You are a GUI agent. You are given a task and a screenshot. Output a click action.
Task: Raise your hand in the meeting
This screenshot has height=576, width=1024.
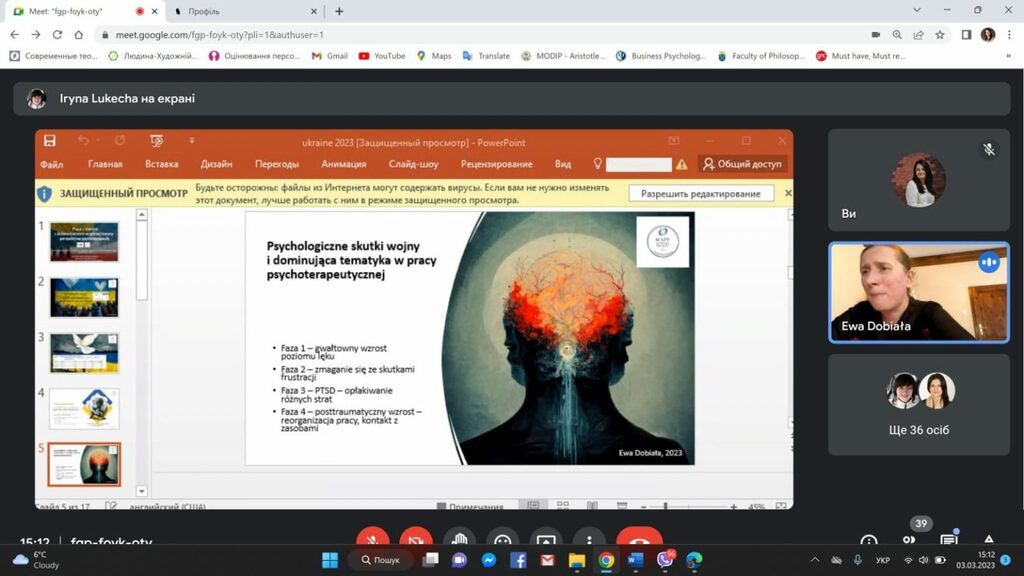[459, 539]
